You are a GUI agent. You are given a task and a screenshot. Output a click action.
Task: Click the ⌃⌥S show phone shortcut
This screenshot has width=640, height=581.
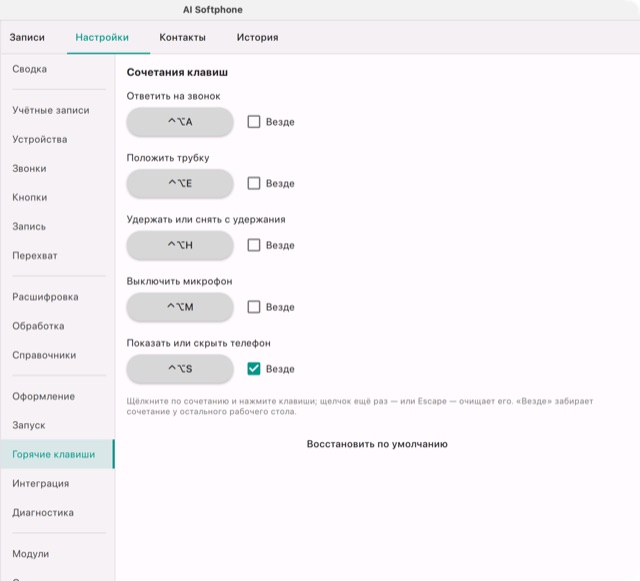(x=180, y=369)
